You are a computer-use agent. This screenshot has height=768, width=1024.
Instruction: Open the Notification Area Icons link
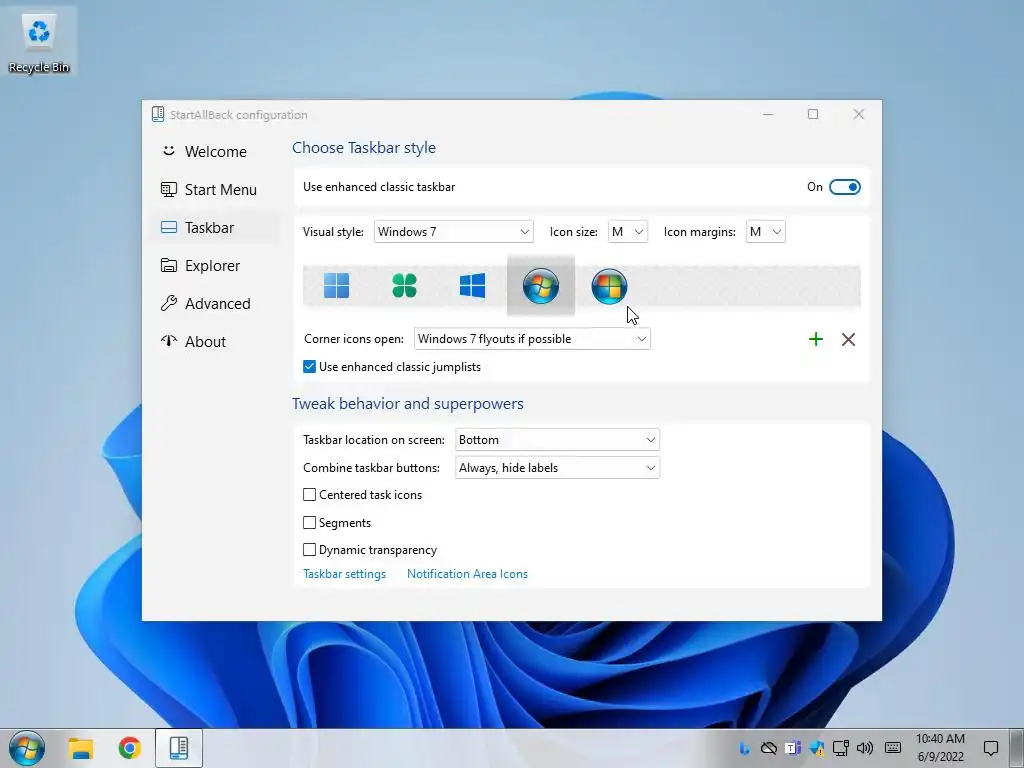(467, 574)
